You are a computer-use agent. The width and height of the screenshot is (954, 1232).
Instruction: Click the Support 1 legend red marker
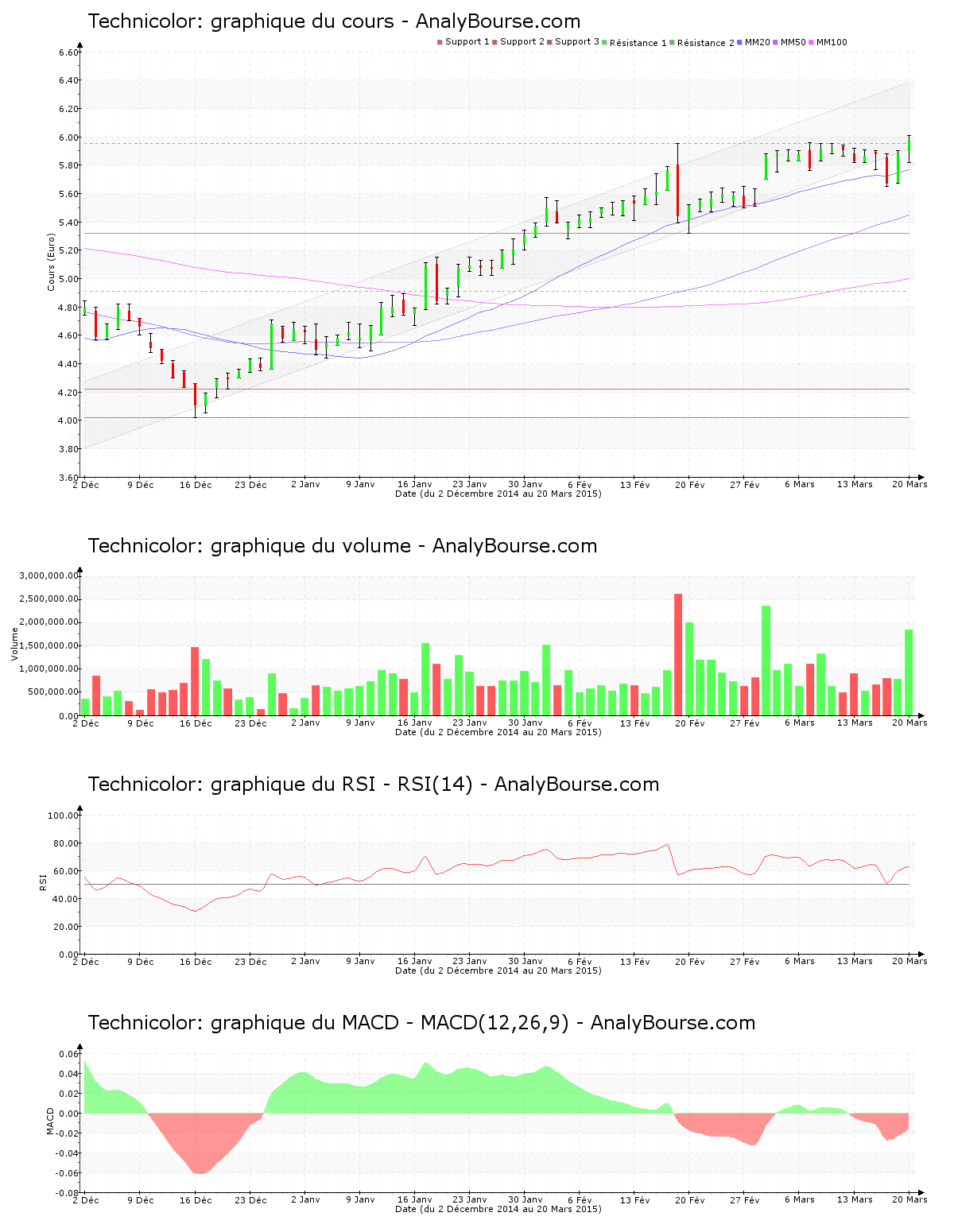point(440,42)
